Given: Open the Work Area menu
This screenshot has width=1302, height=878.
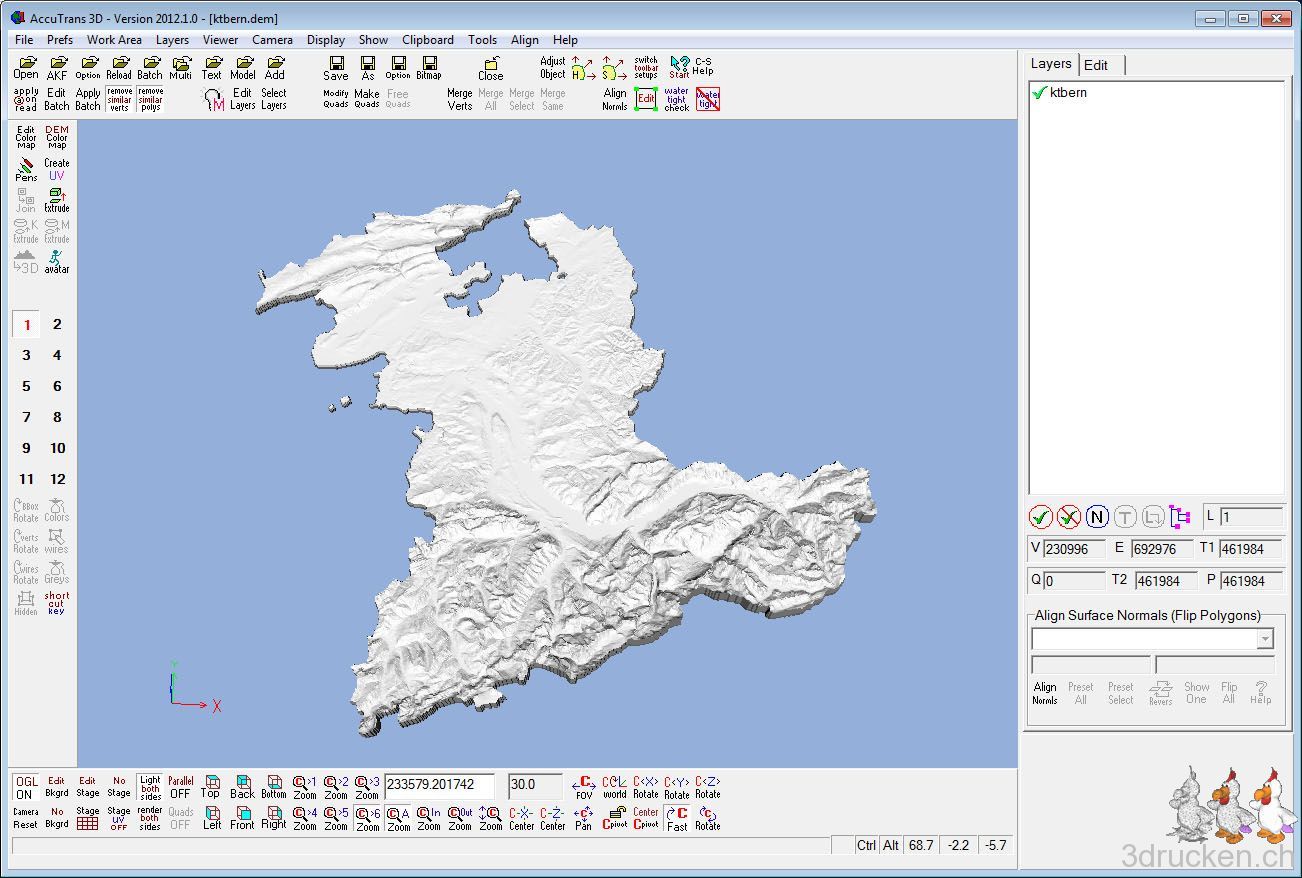Looking at the screenshot, I should [114, 40].
